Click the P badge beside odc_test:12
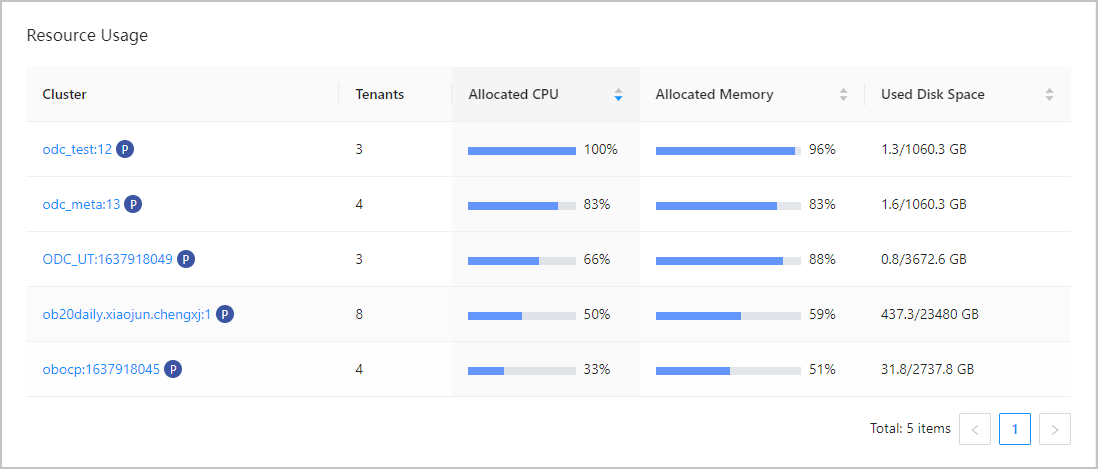1098x469 pixels. [x=125, y=149]
